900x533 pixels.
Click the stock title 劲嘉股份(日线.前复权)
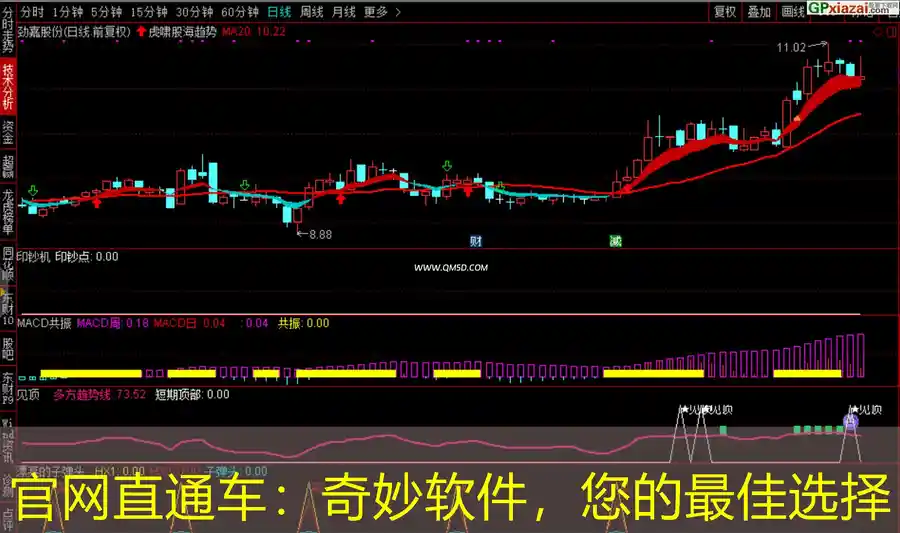pyautogui.click(x=74, y=32)
